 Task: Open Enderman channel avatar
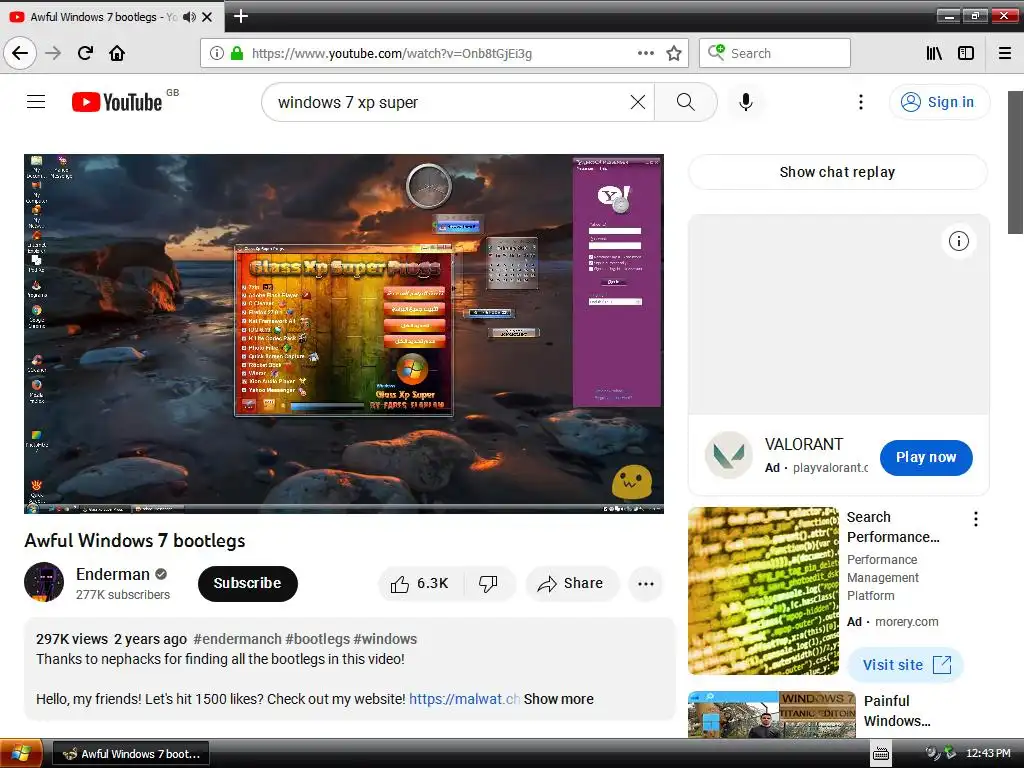pos(44,583)
